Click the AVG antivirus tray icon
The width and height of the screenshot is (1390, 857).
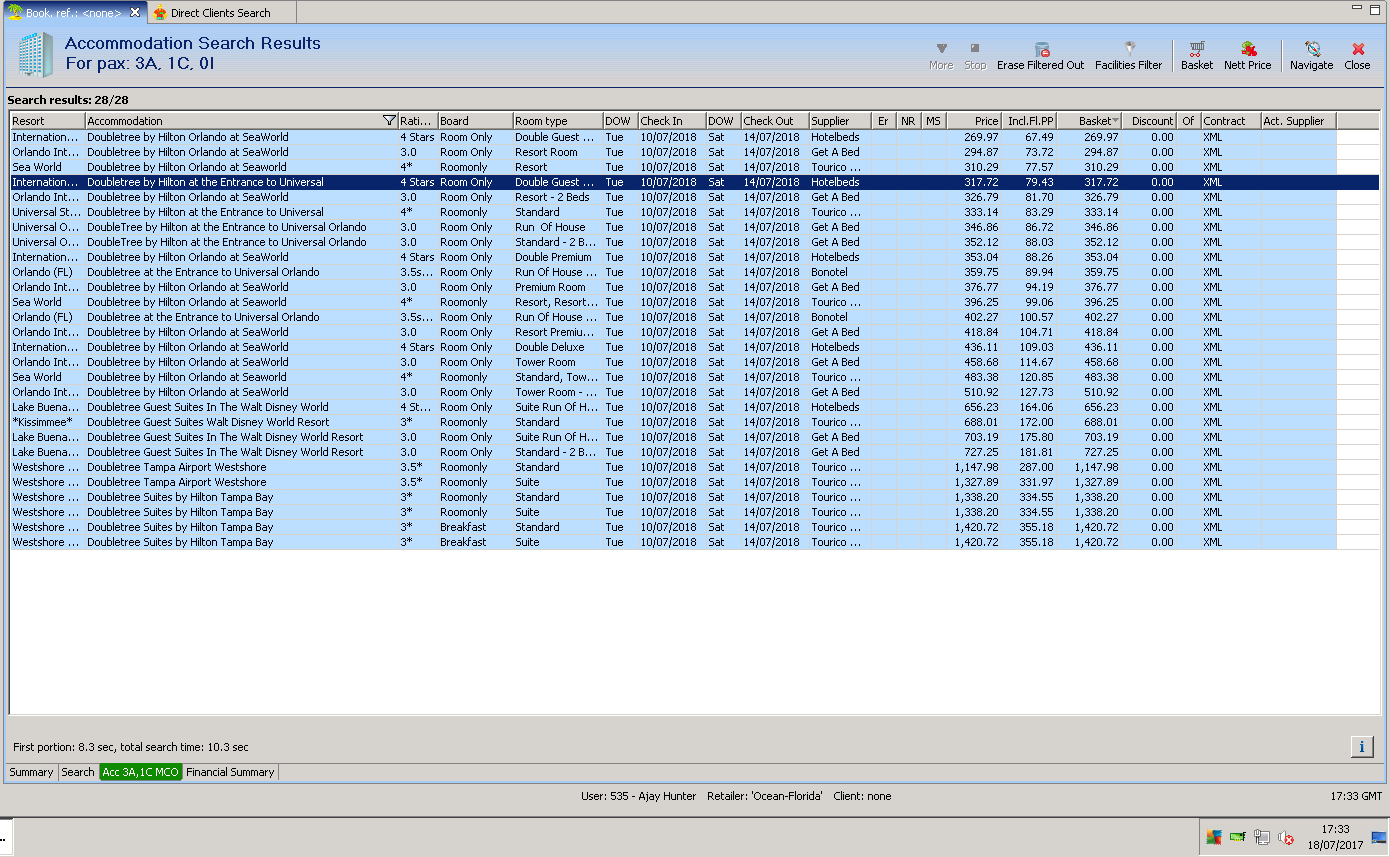pyautogui.click(x=1214, y=838)
